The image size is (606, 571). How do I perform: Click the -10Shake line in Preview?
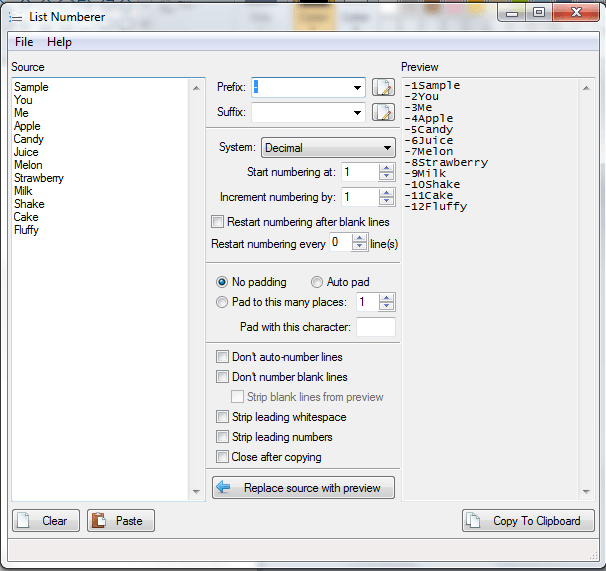432,184
